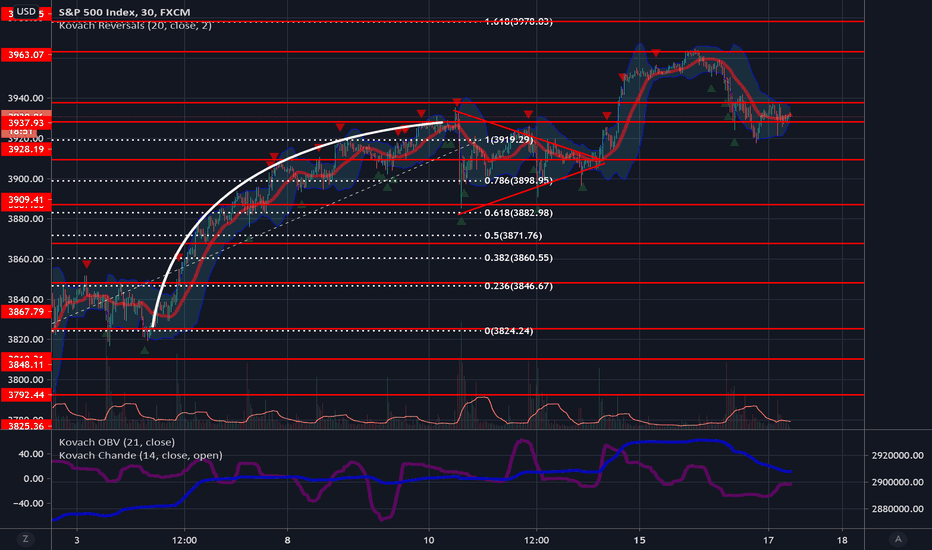Select the 1.618(3978.03) Fibonacci label
Image resolution: width=932 pixels, height=550 pixels.
click(x=518, y=21)
